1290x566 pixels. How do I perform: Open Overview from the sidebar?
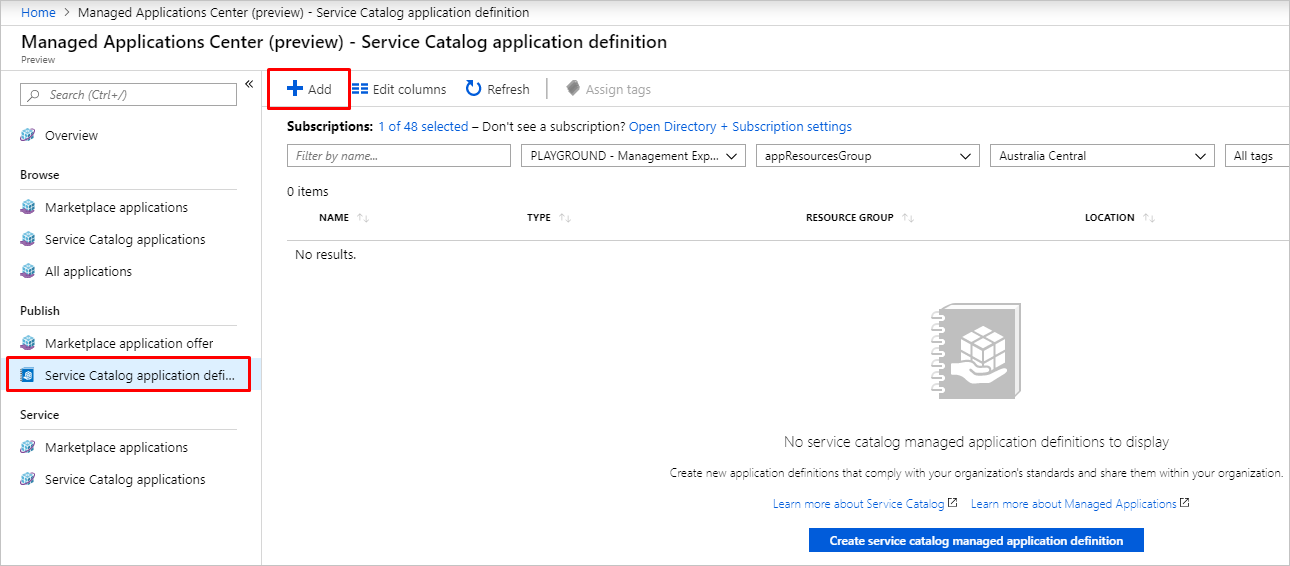click(71, 135)
